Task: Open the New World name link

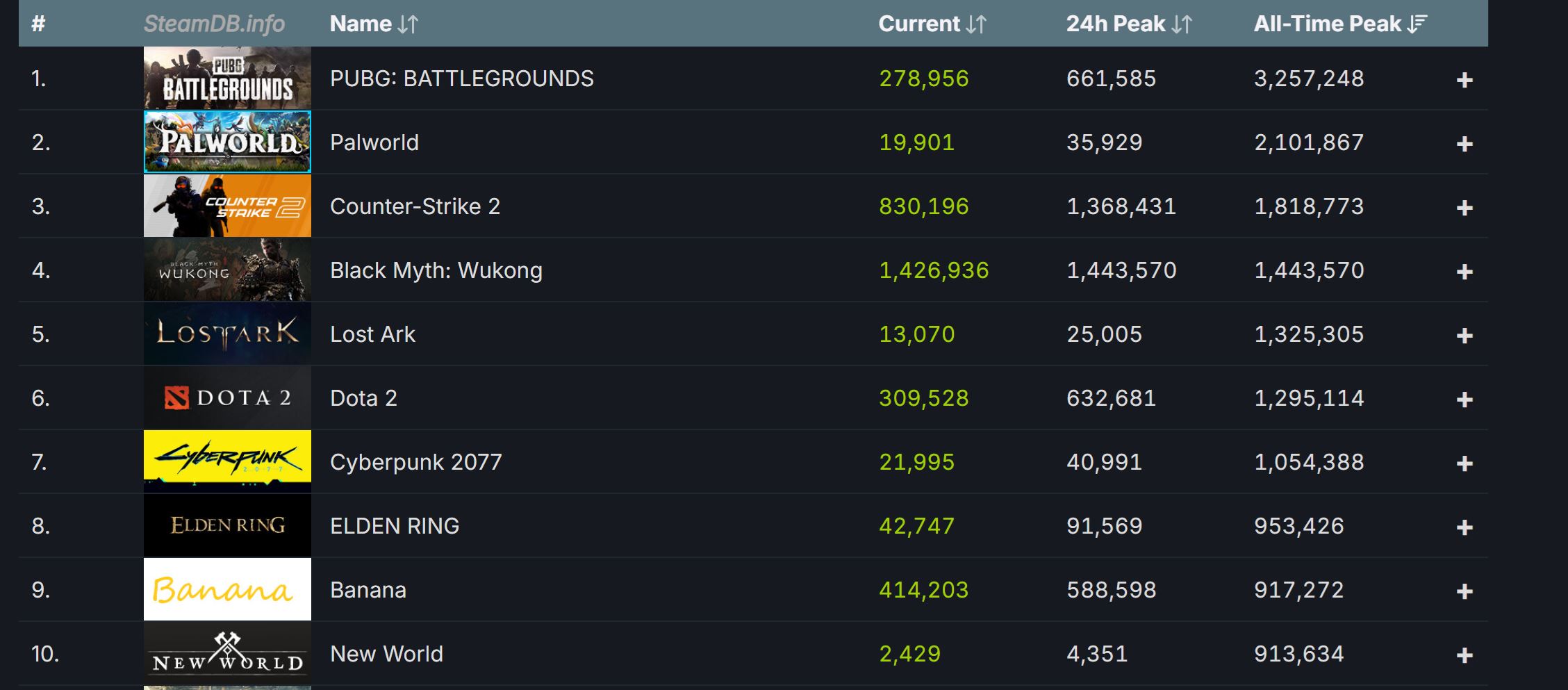Action: [386, 654]
